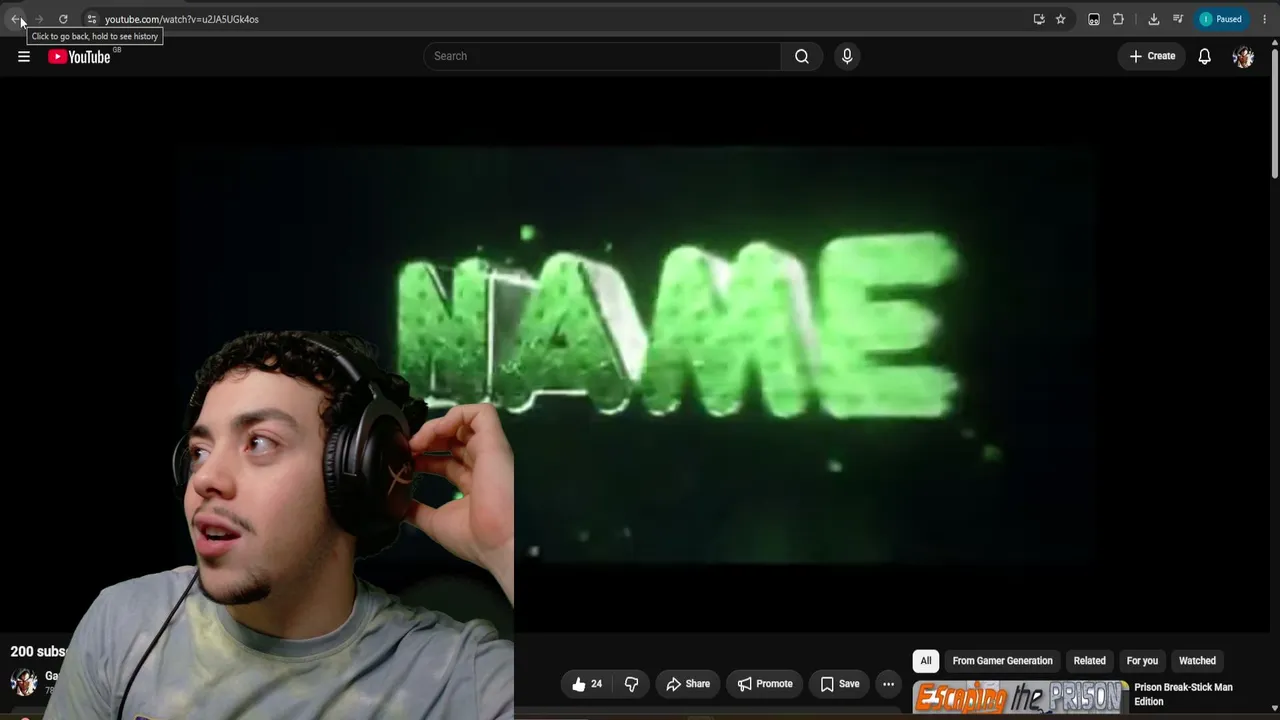Select the All filter chip
This screenshot has height=720, width=1280.
[926, 661]
